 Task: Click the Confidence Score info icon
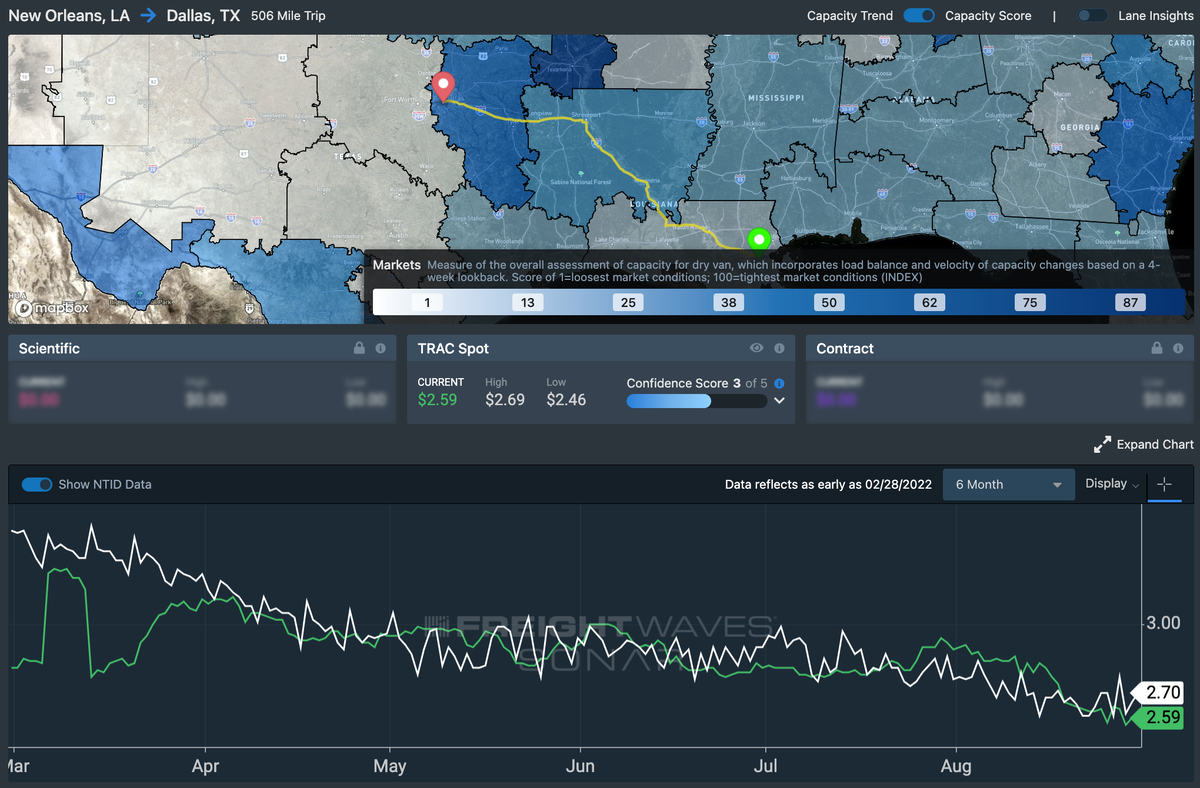pyautogui.click(x=779, y=383)
